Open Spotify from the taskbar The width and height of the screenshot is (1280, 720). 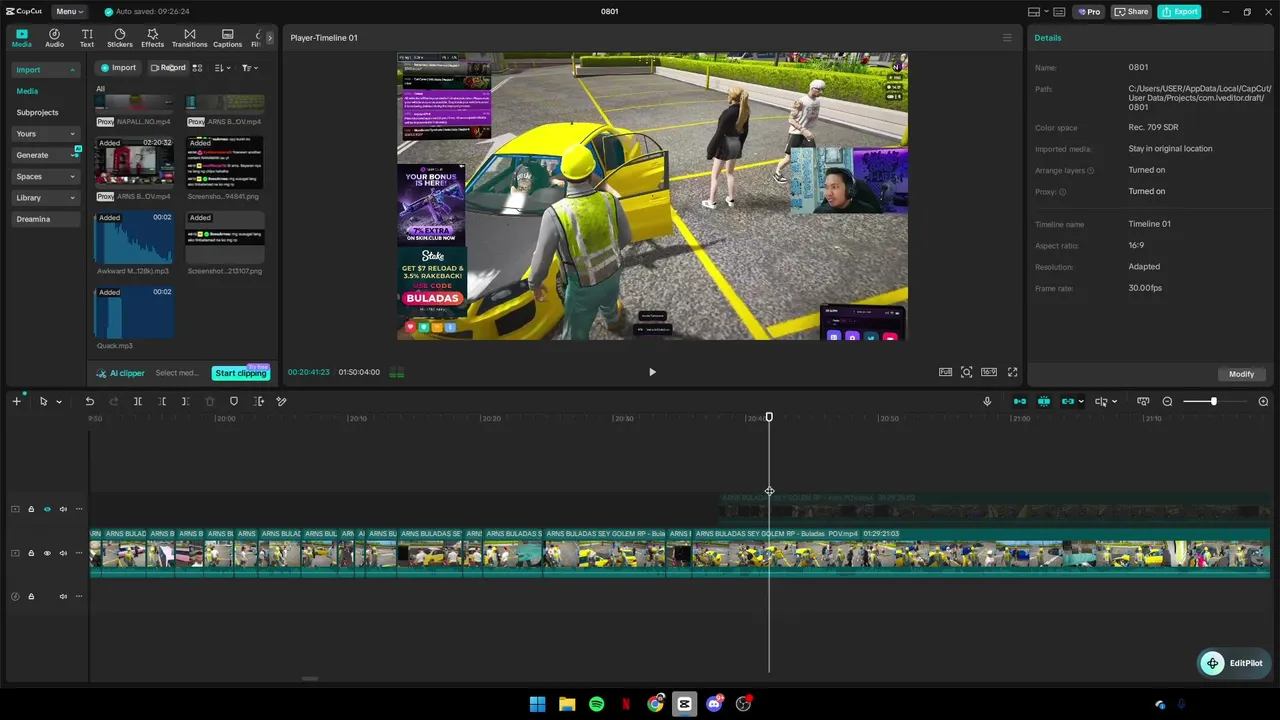596,704
